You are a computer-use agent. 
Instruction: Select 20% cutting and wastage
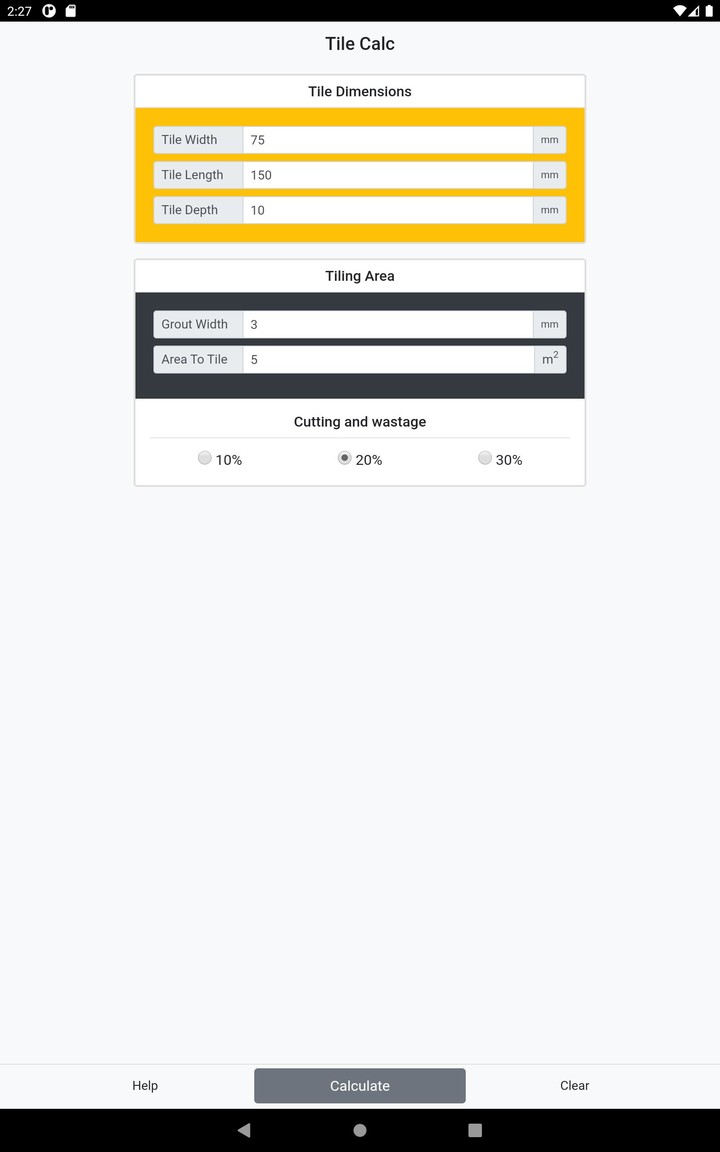(345, 458)
